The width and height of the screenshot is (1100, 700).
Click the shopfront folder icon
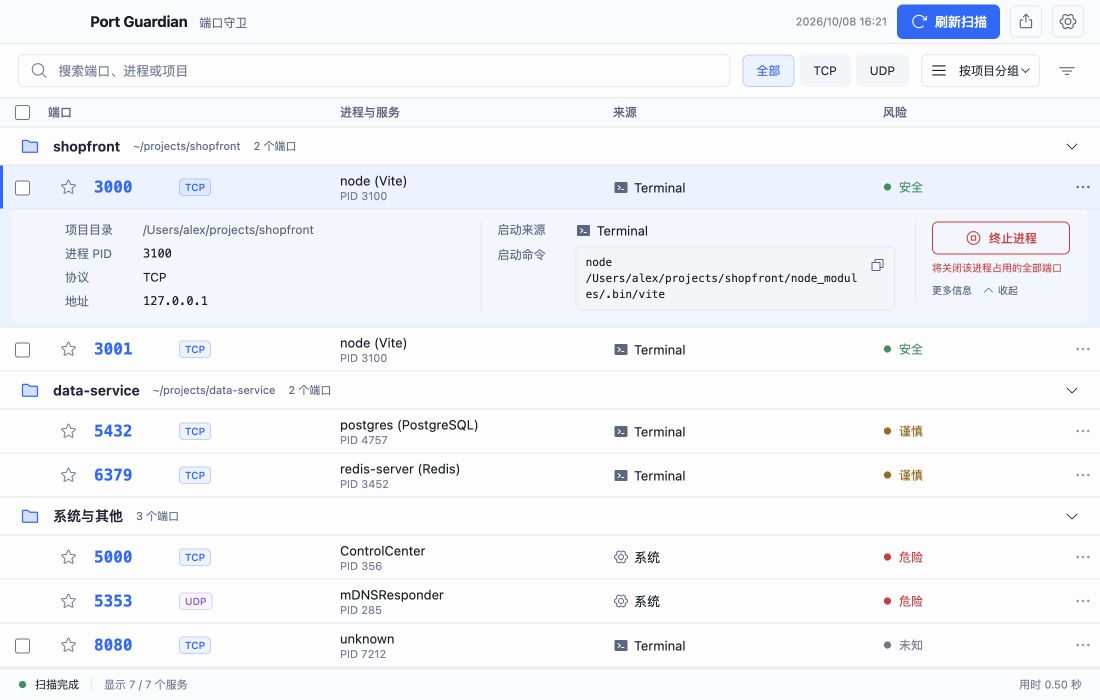30,147
